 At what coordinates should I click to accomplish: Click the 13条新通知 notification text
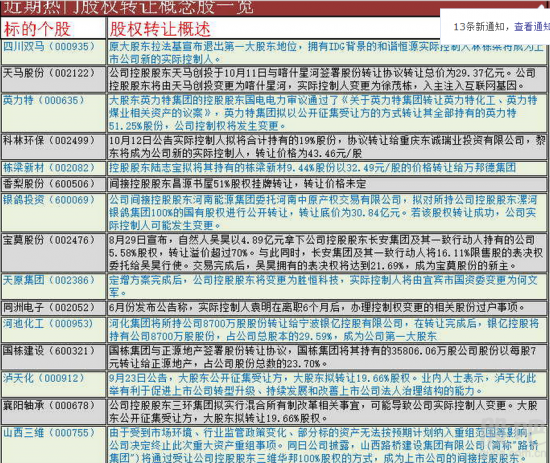coord(479,27)
